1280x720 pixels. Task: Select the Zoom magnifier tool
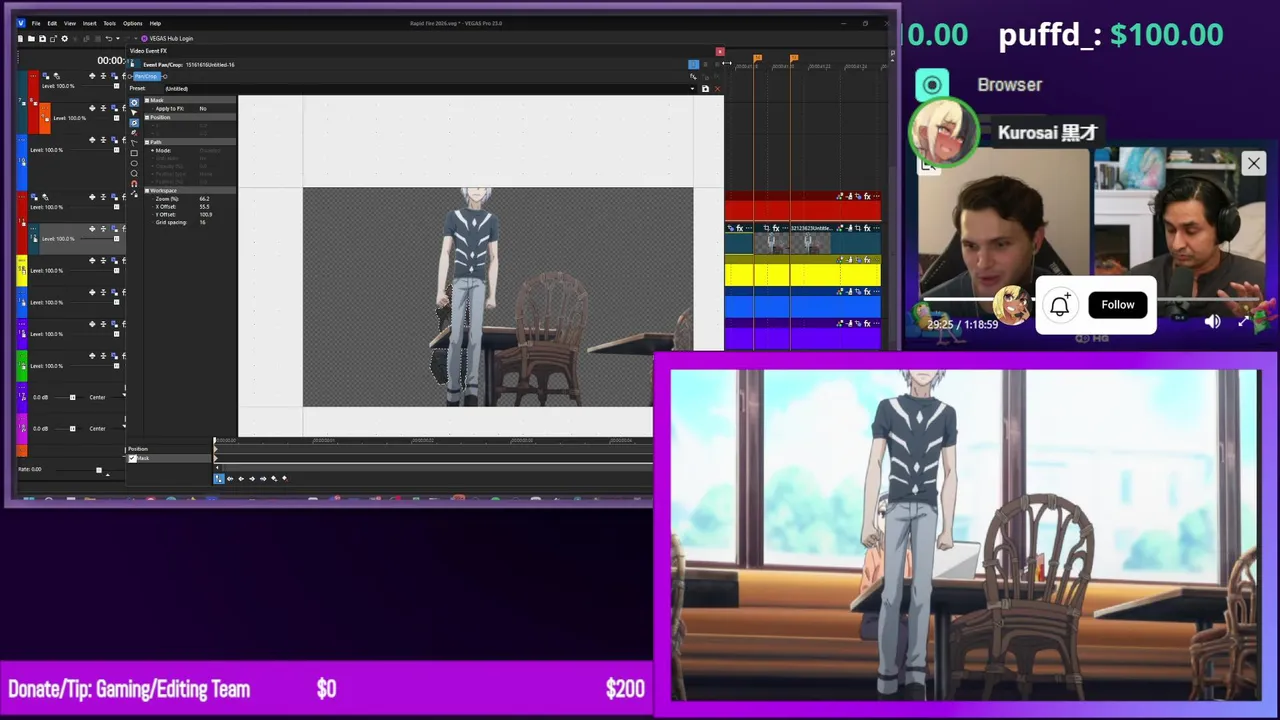(x=134, y=174)
